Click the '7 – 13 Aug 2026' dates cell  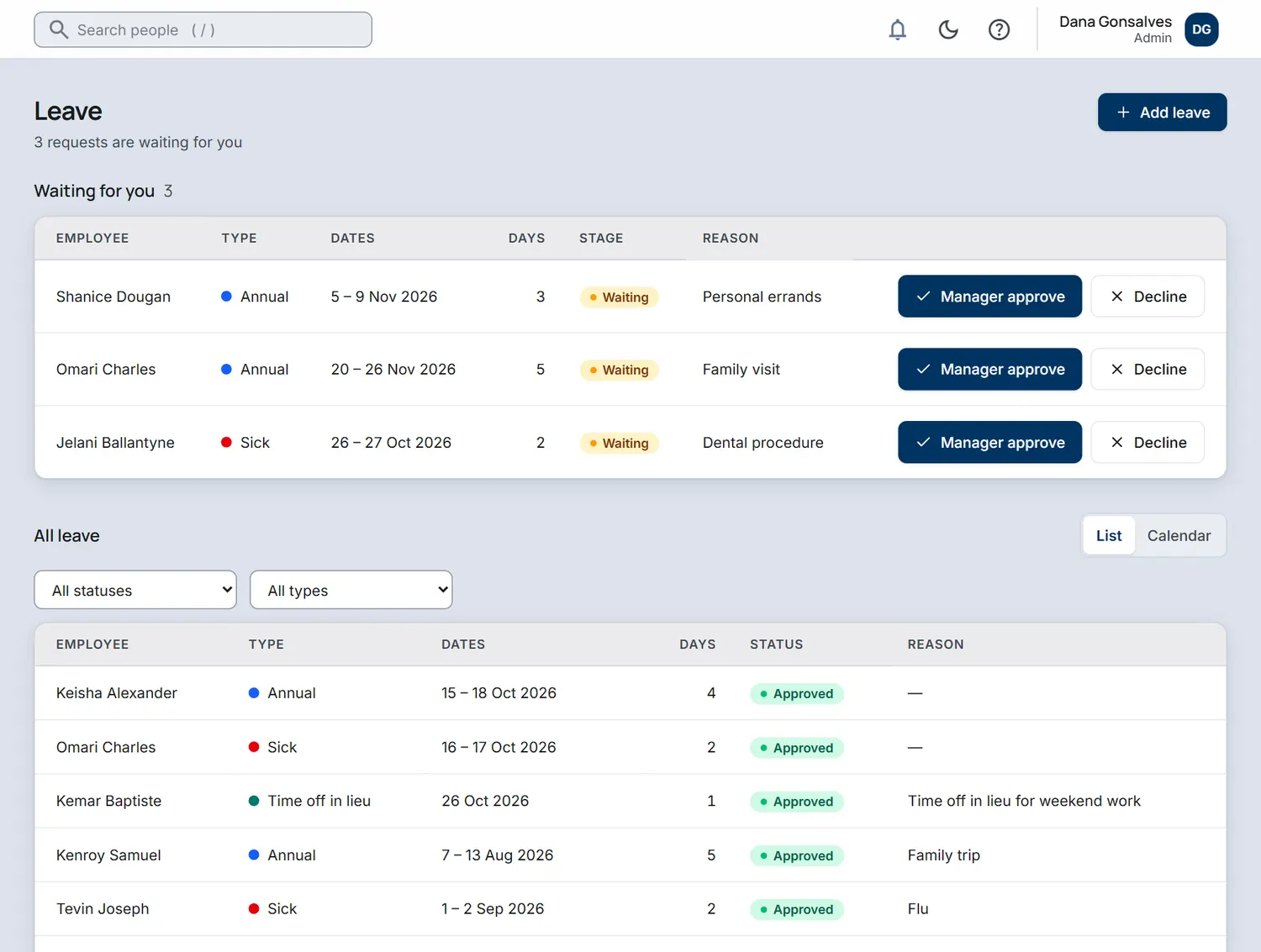click(498, 855)
